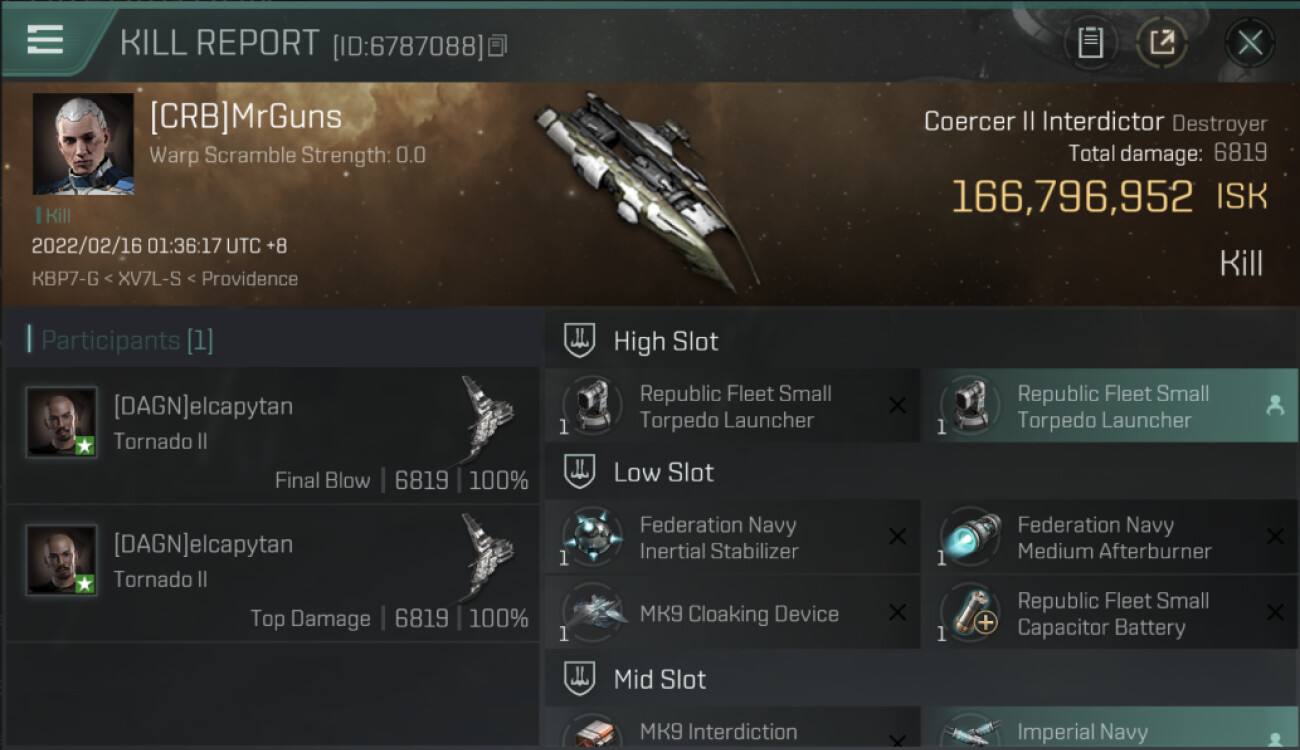Select the Final Blow elcapytan portrait
Viewport: 1300px width, 750px height.
point(62,422)
